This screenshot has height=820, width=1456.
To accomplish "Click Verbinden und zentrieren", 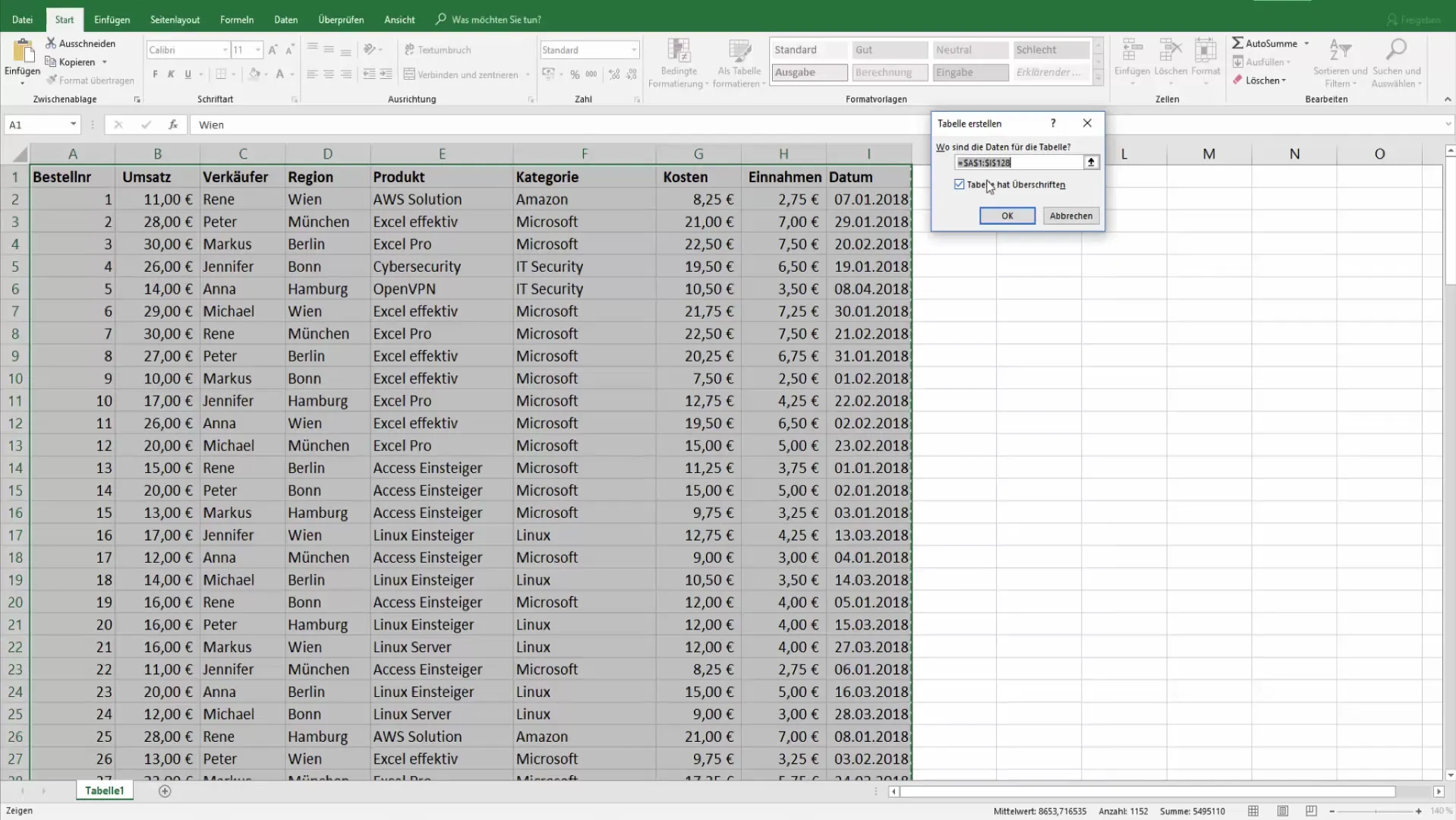I will coord(461,74).
